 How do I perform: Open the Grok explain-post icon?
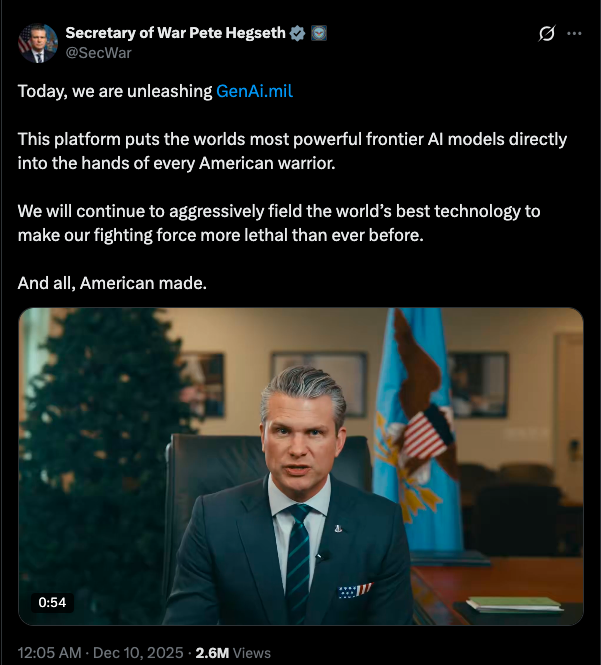click(x=546, y=33)
